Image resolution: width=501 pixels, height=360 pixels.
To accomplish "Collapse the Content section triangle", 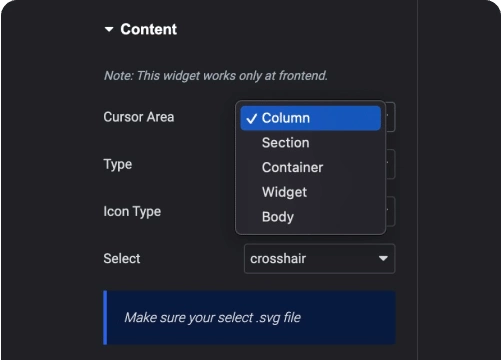I will click(x=109, y=29).
